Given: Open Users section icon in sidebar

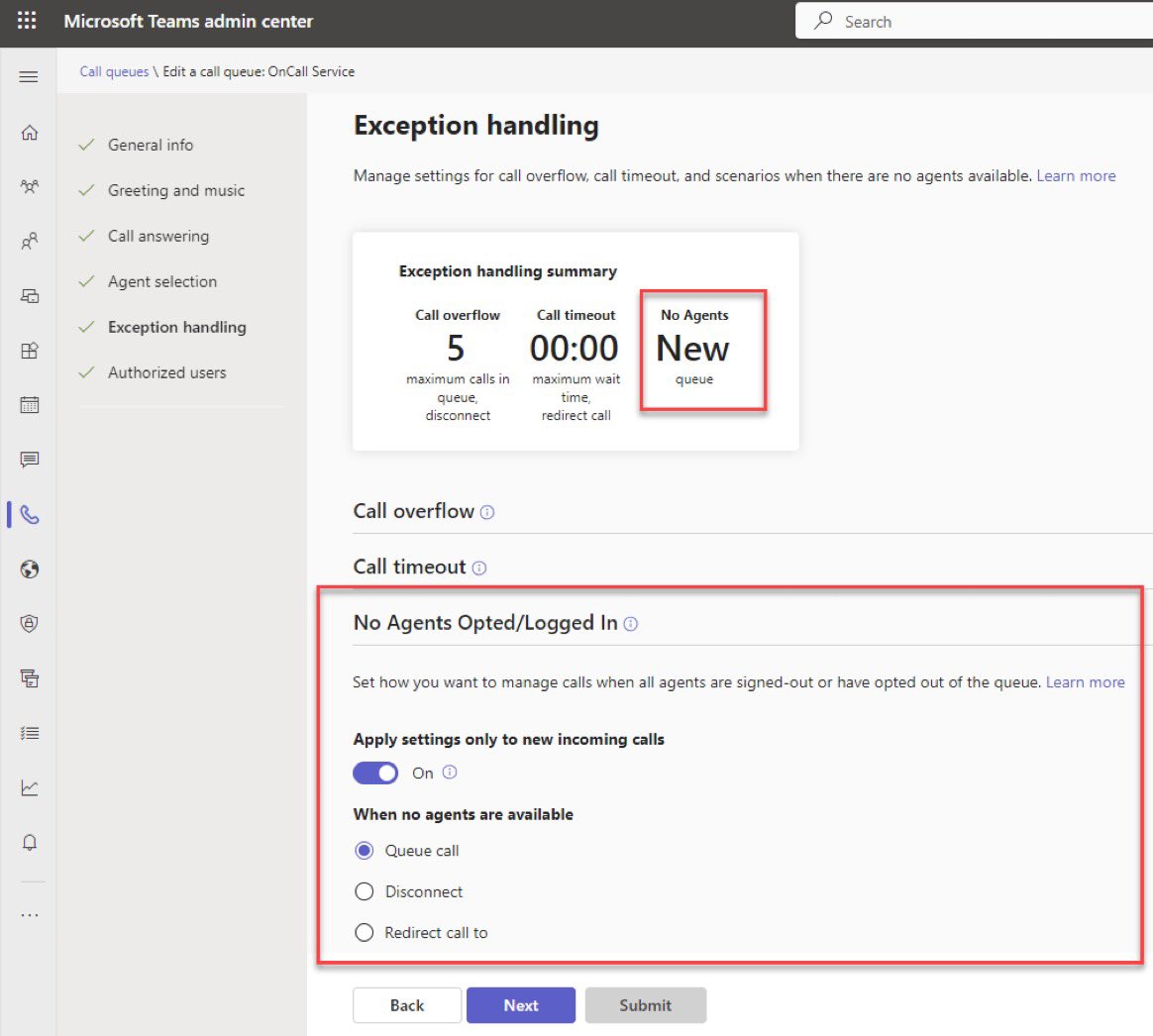Looking at the screenshot, I should pos(30,241).
